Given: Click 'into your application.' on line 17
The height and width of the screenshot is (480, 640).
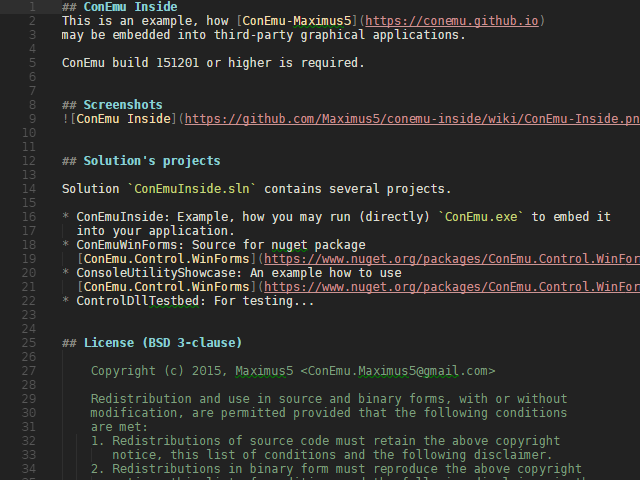Looking at the screenshot, I should (x=156, y=231).
